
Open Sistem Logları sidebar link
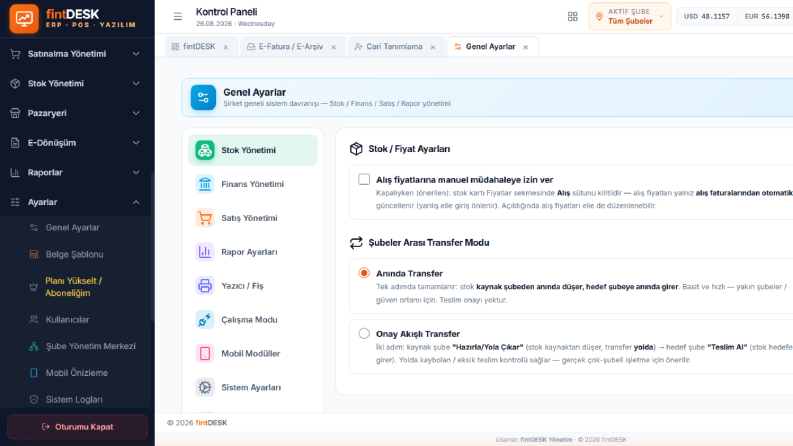(74, 399)
